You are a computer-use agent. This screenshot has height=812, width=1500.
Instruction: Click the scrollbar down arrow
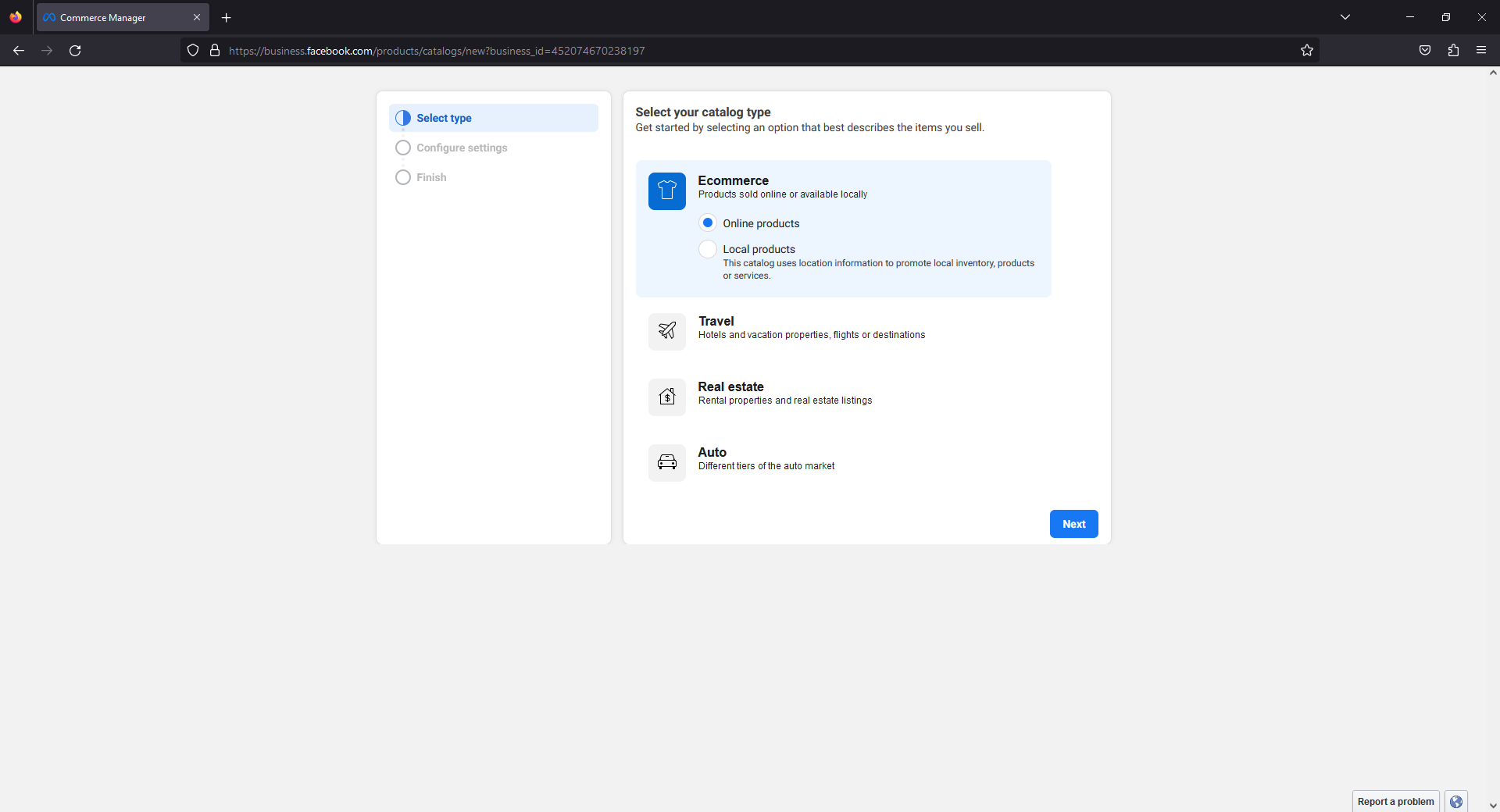click(x=1493, y=806)
